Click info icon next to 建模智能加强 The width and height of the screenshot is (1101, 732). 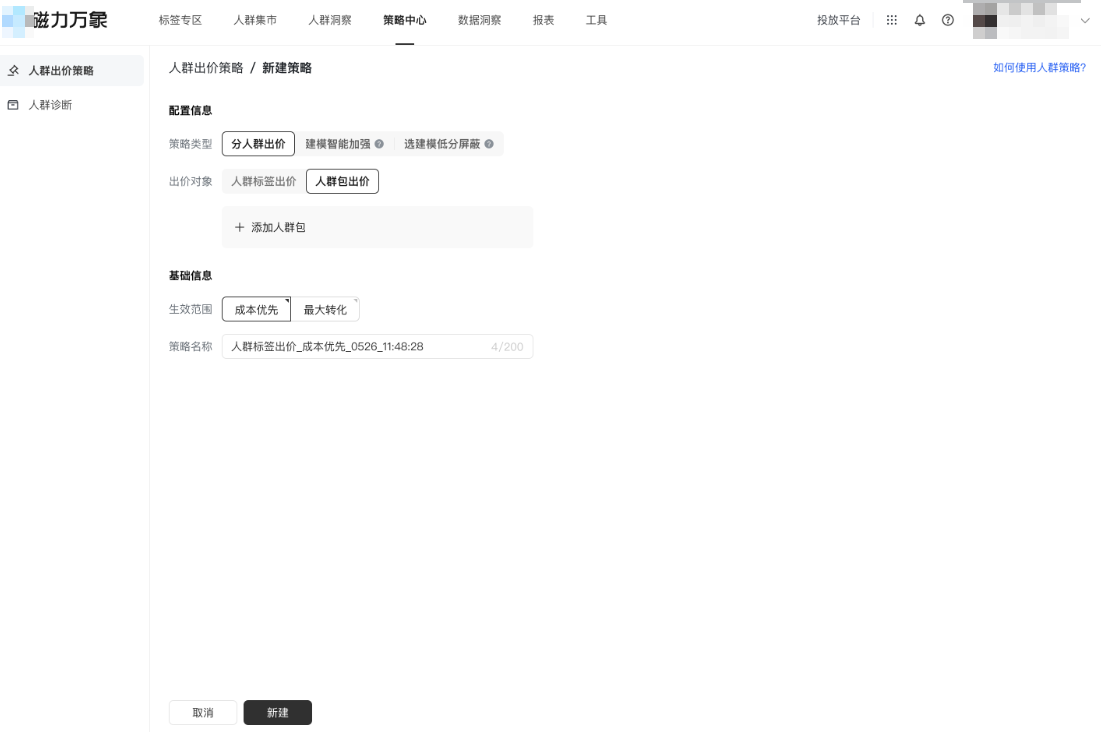(x=379, y=144)
